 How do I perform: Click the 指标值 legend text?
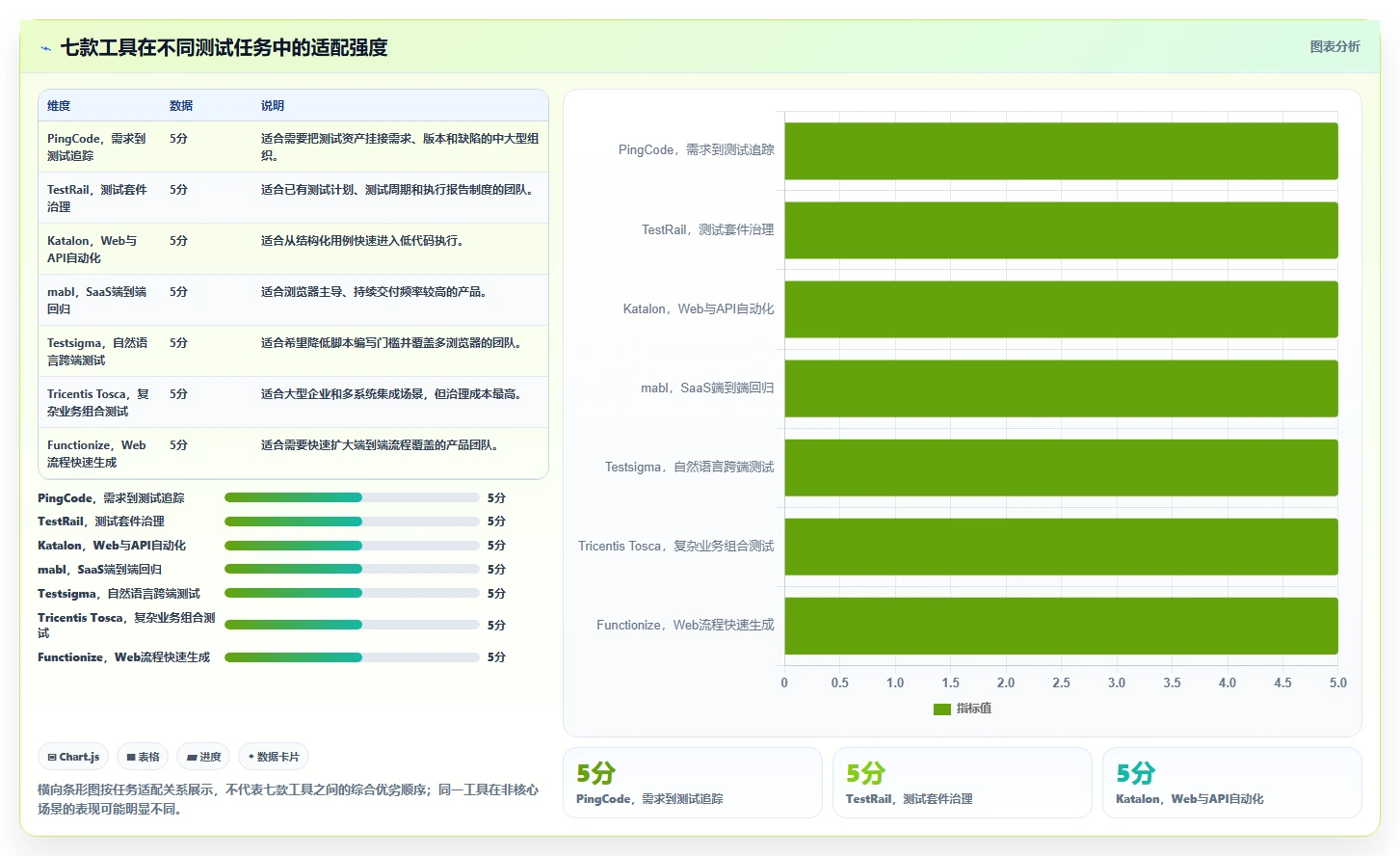(973, 709)
